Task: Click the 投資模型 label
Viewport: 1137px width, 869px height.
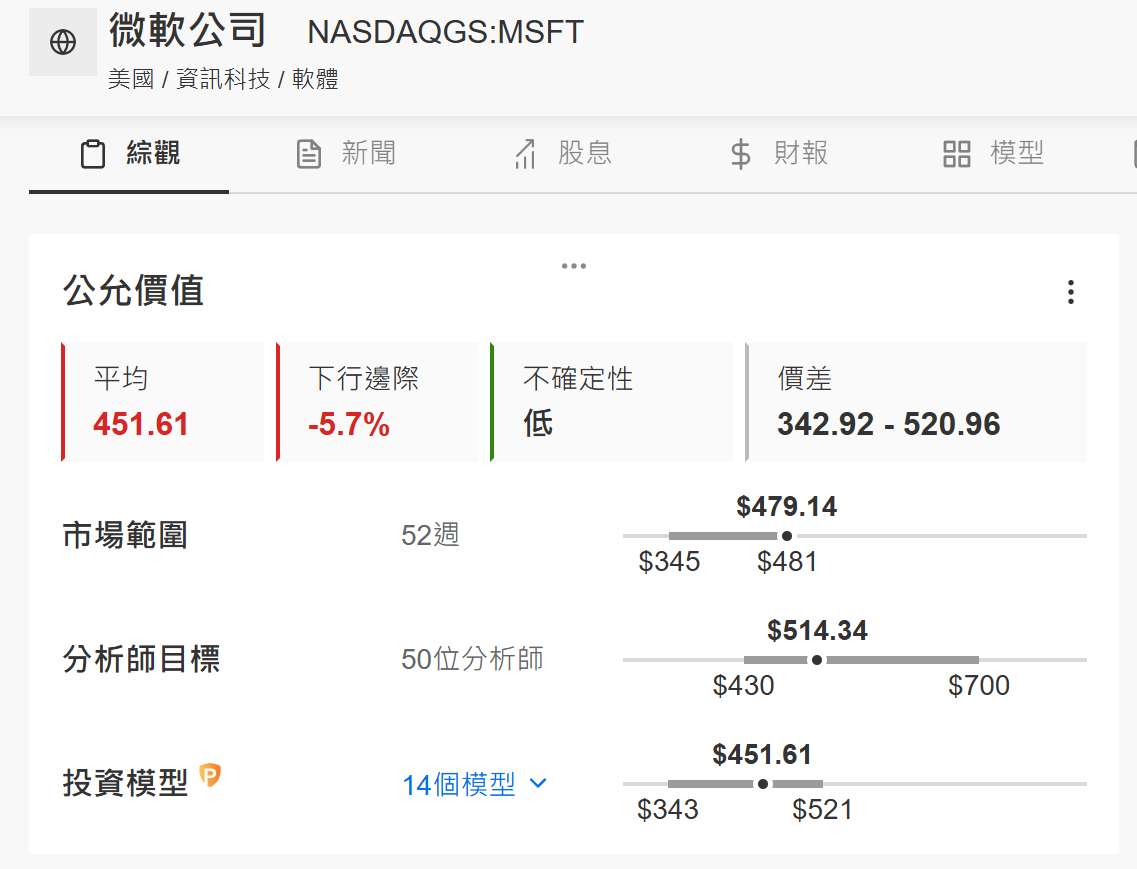Action: (x=125, y=783)
